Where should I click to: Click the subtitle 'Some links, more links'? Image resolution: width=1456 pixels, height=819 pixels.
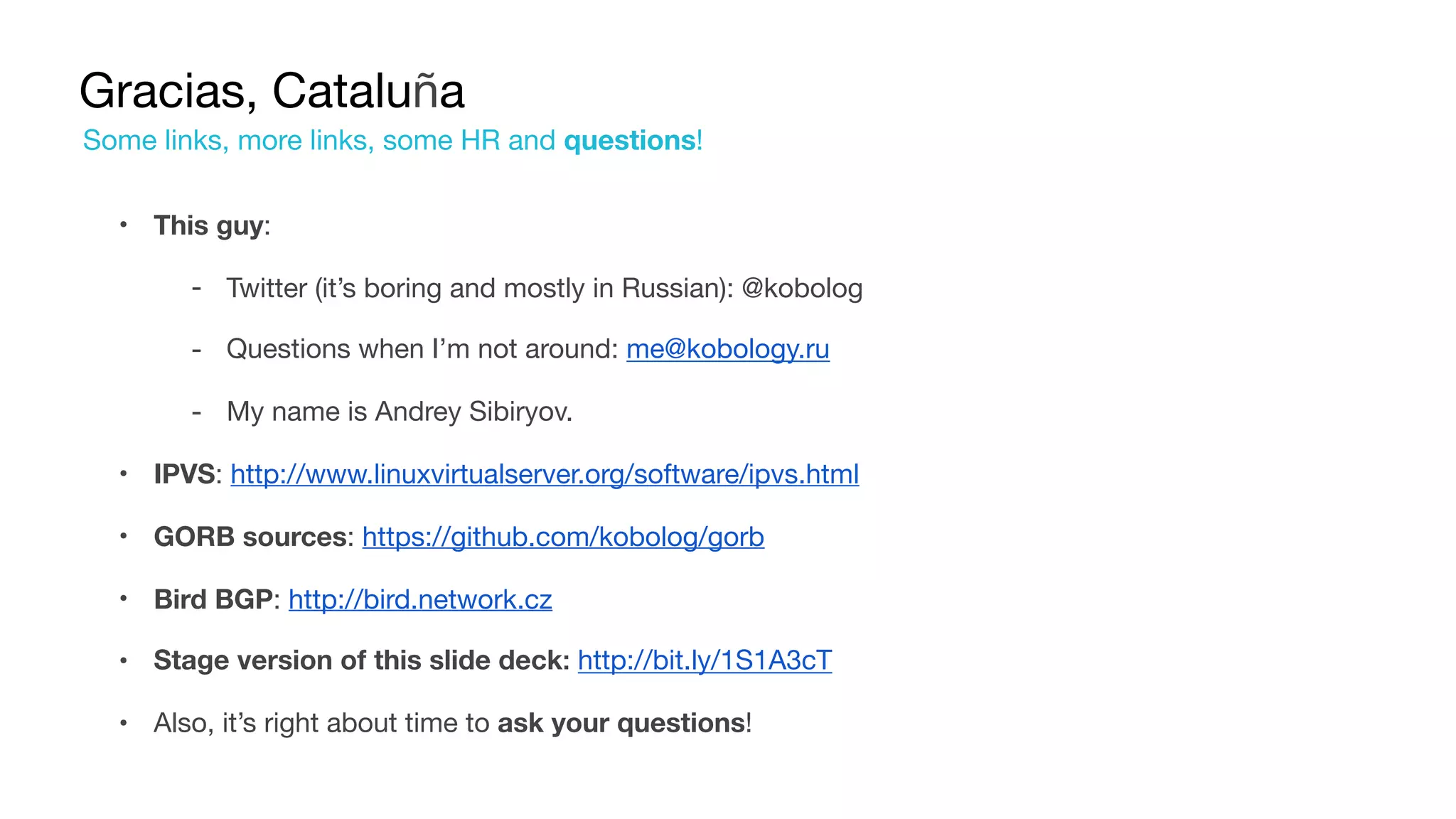click(x=228, y=140)
